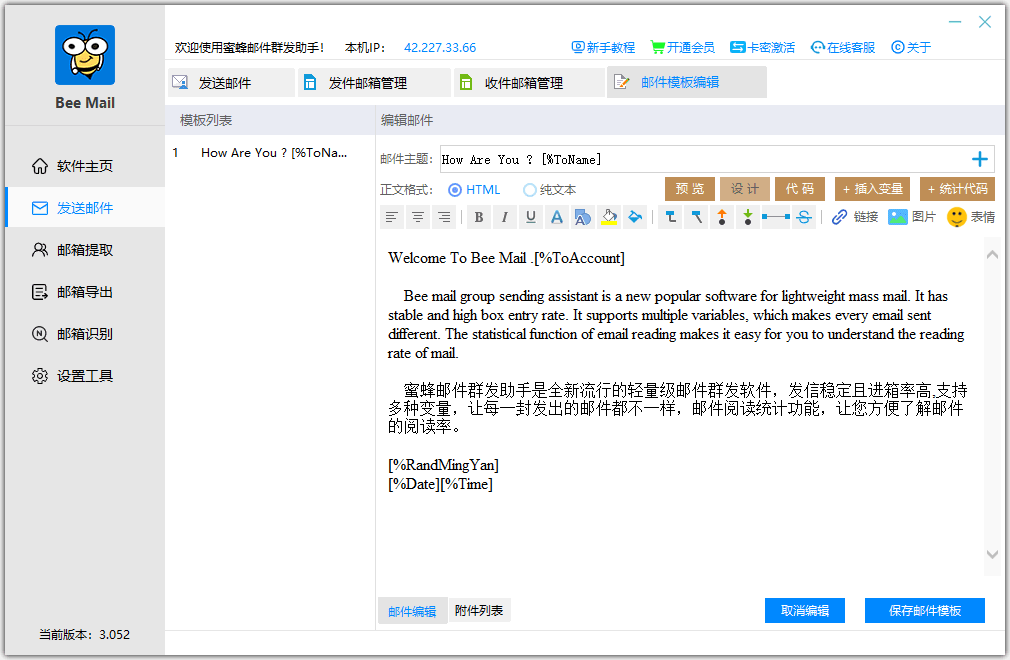Close the Bee Mail window
The width and height of the screenshot is (1010, 660).
click(985, 22)
